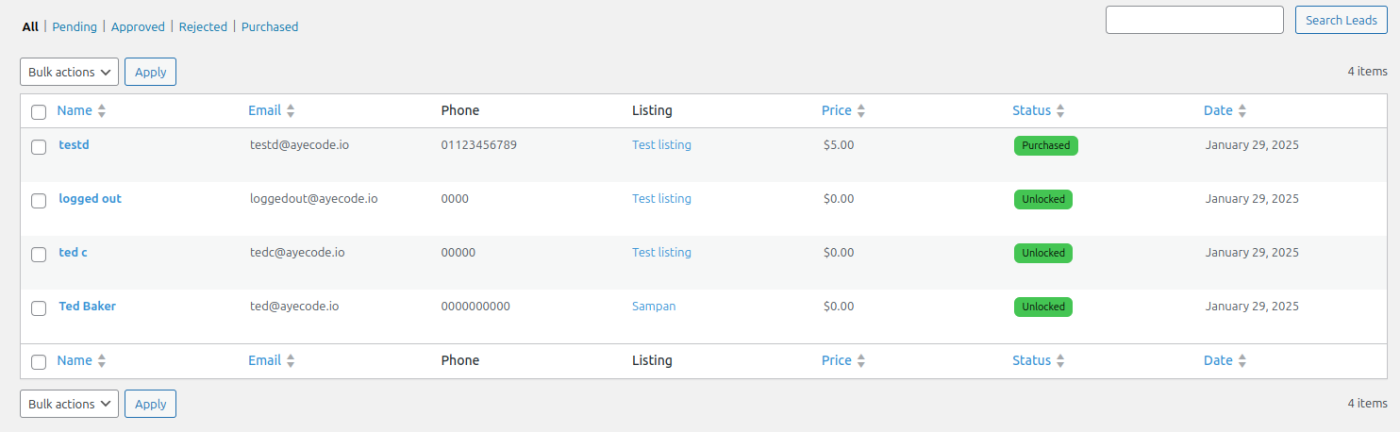Click the Status column sort arrows in header
Viewport: 1400px width, 432px height.
(1060, 111)
